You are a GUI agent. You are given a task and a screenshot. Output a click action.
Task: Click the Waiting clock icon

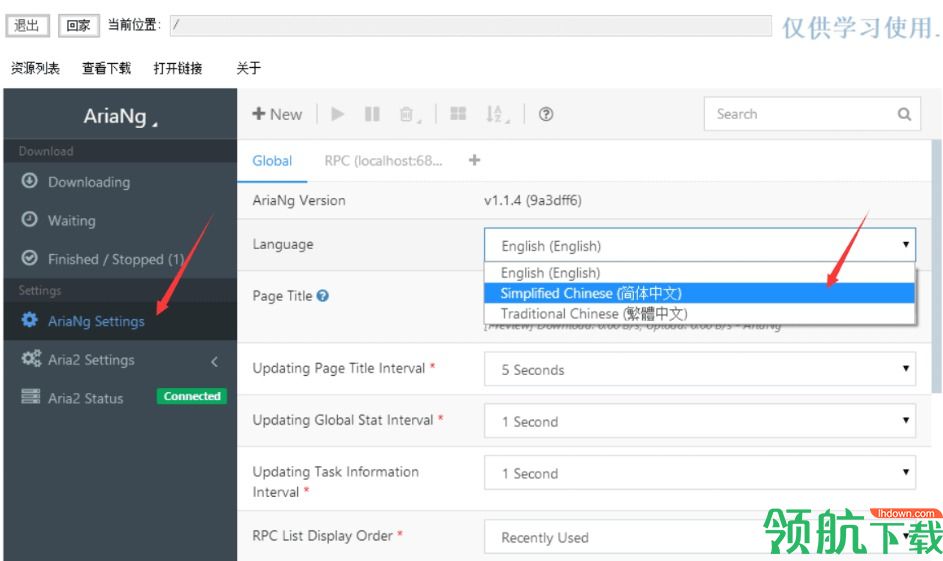[29, 219]
